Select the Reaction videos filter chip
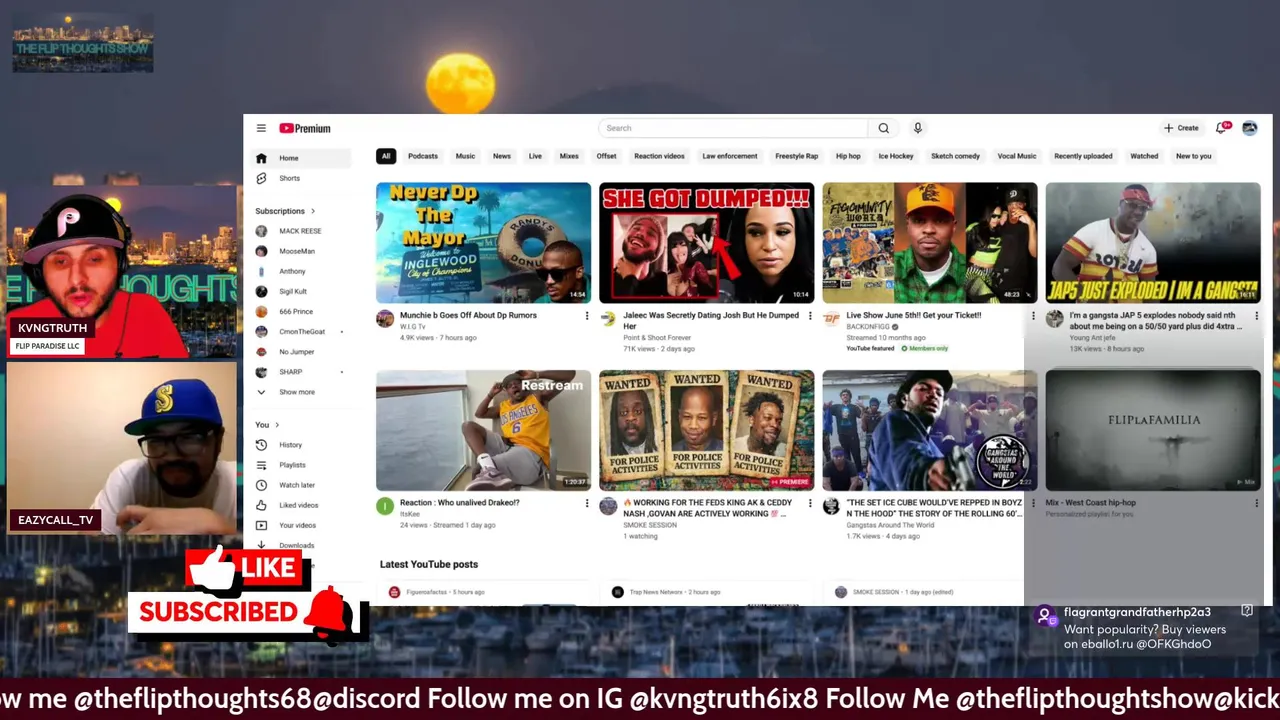 659,156
